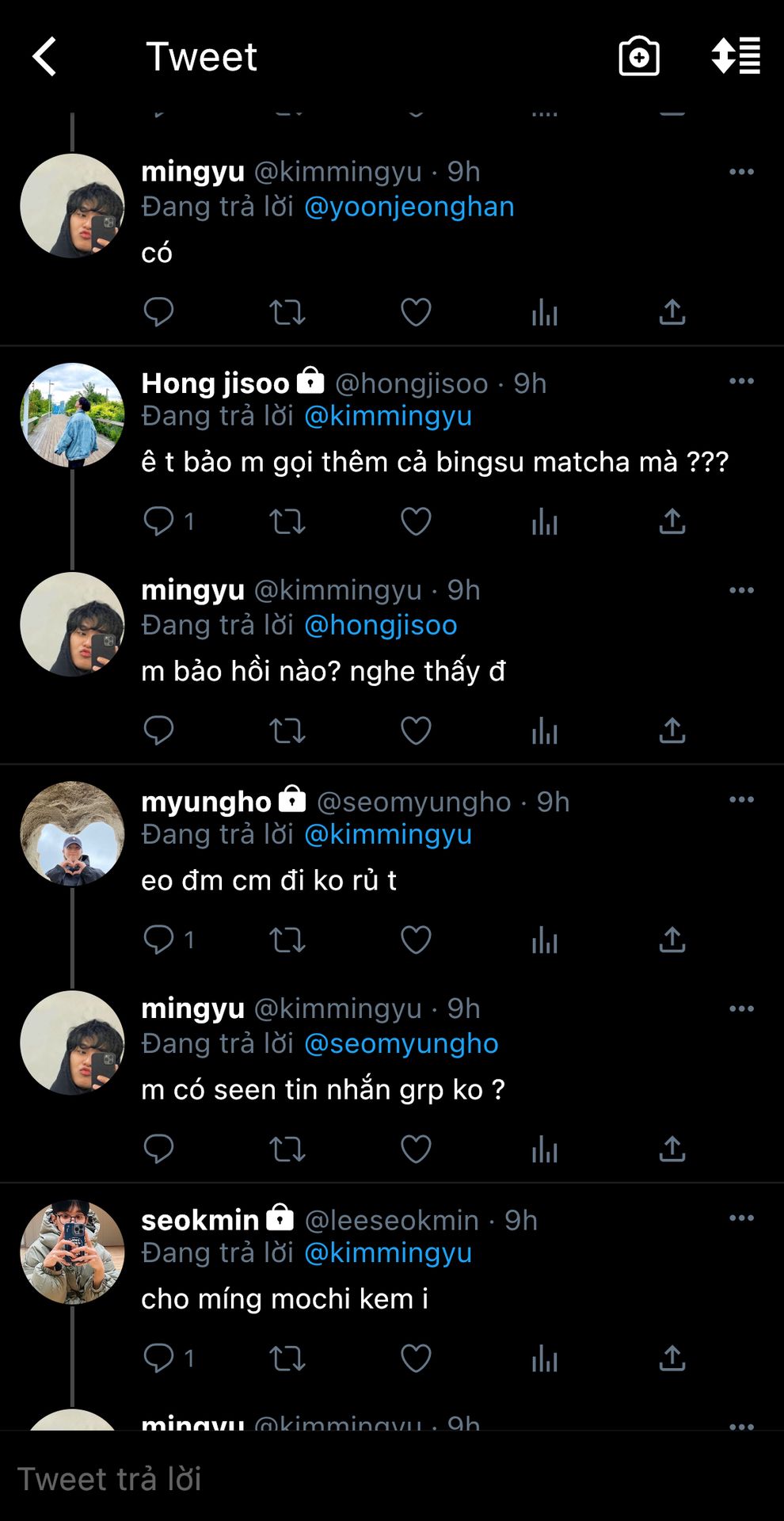Open the reply sorting icon in header
Viewport: 784px width, 1521px height.
[736, 57]
